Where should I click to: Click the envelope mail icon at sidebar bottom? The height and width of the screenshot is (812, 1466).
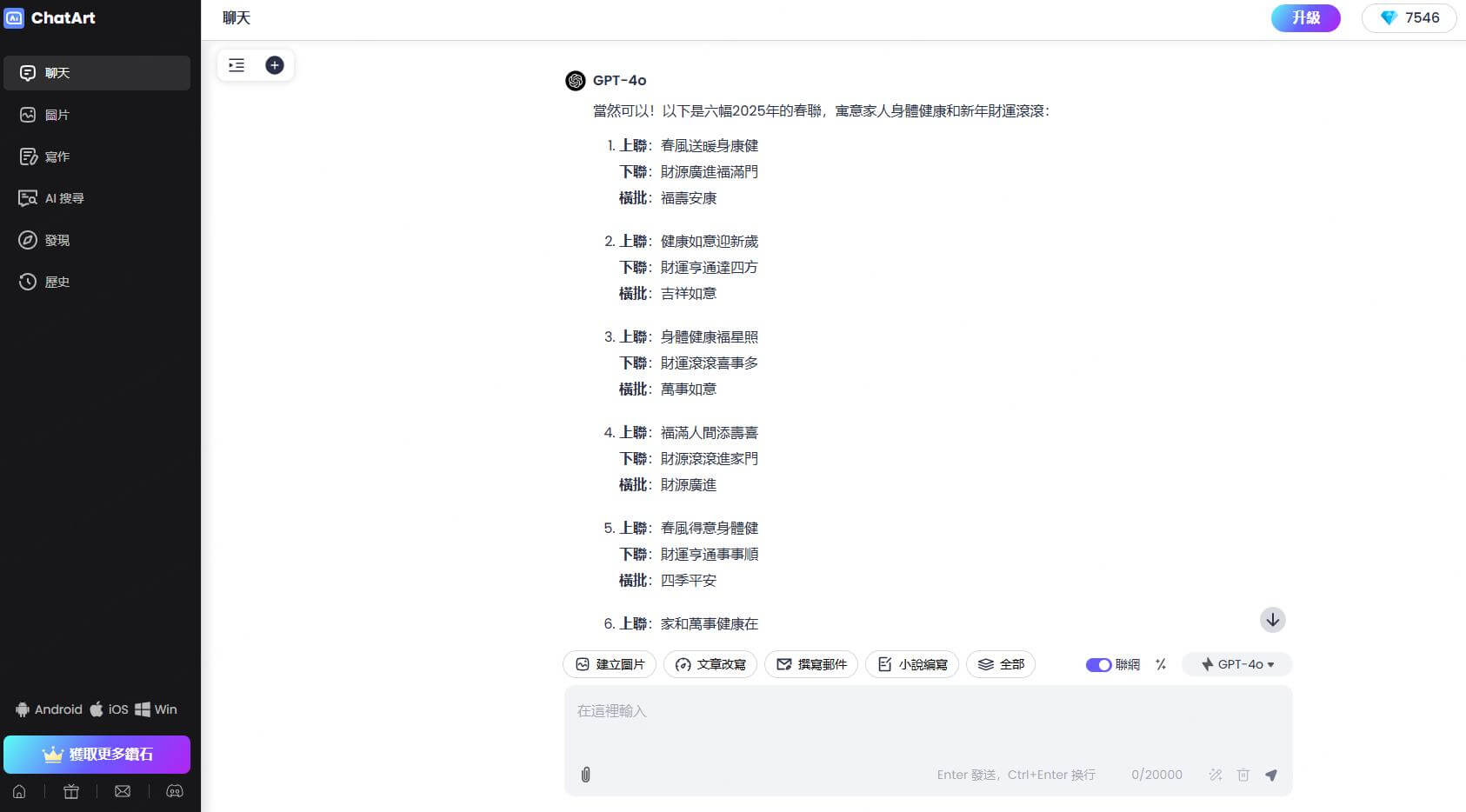pos(123,791)
